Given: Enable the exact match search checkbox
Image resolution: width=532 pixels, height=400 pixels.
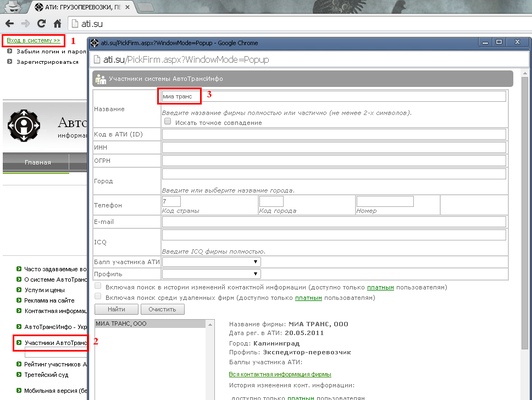Looking at the screenshot, I should pos(168,121).
